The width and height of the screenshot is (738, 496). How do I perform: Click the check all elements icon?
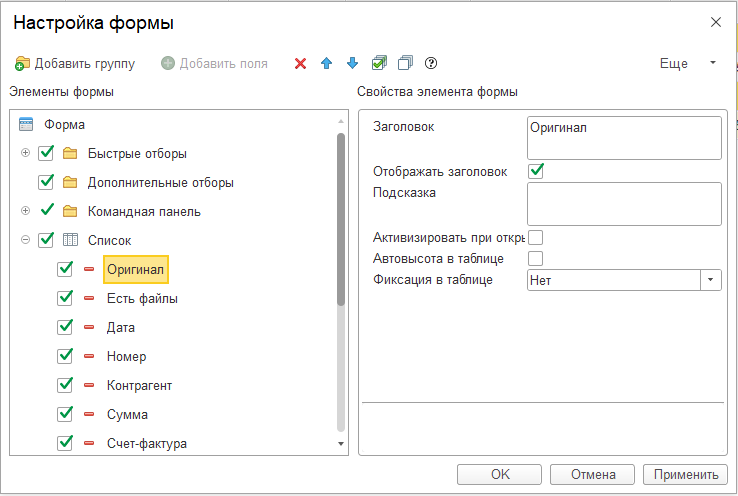pos(379,63)
